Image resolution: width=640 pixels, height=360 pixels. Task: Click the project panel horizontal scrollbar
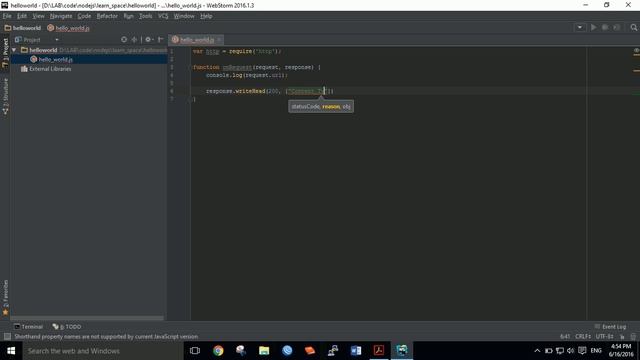click(87, 318)
